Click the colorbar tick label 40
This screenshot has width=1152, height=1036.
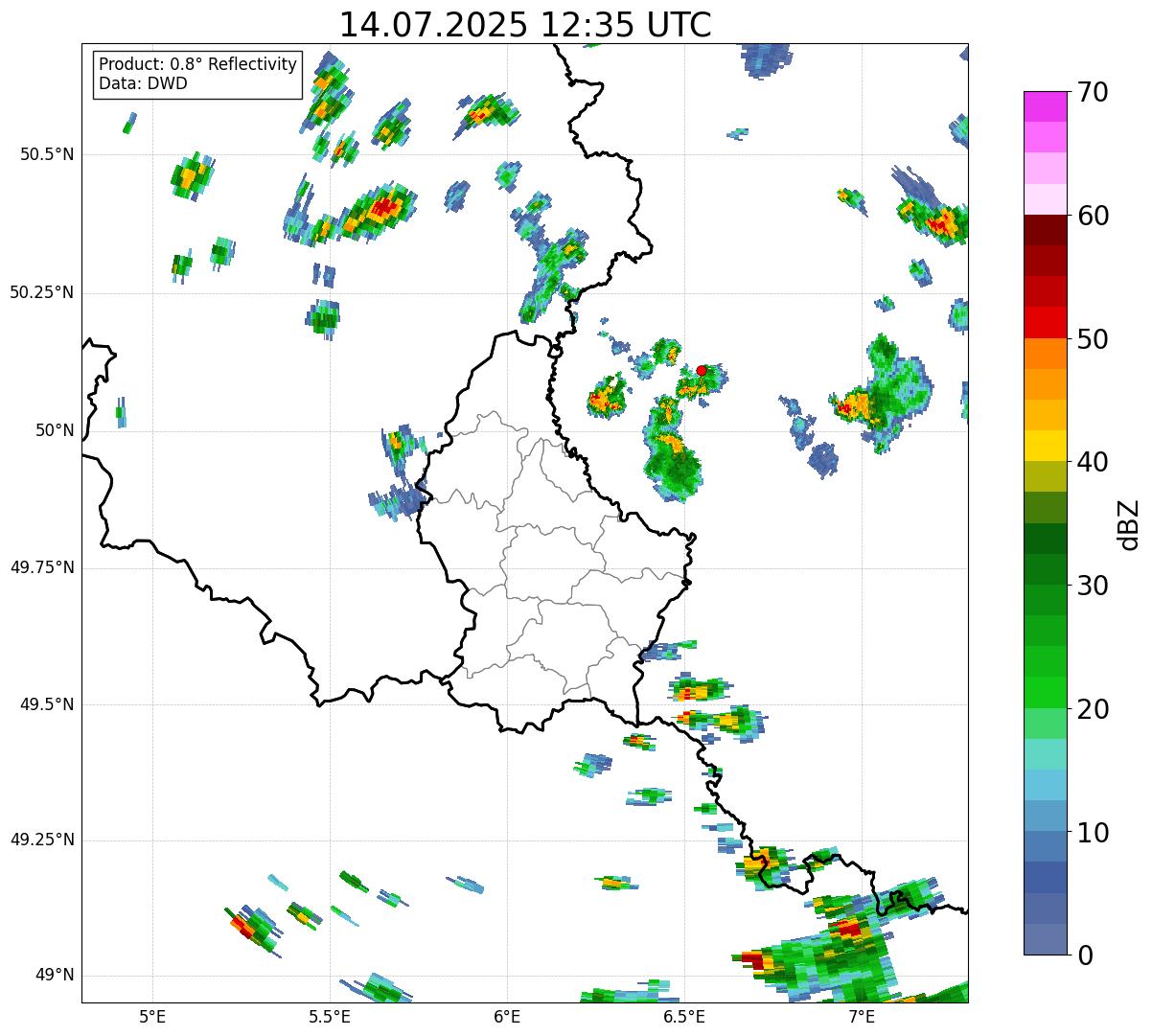coord(1093,462)
